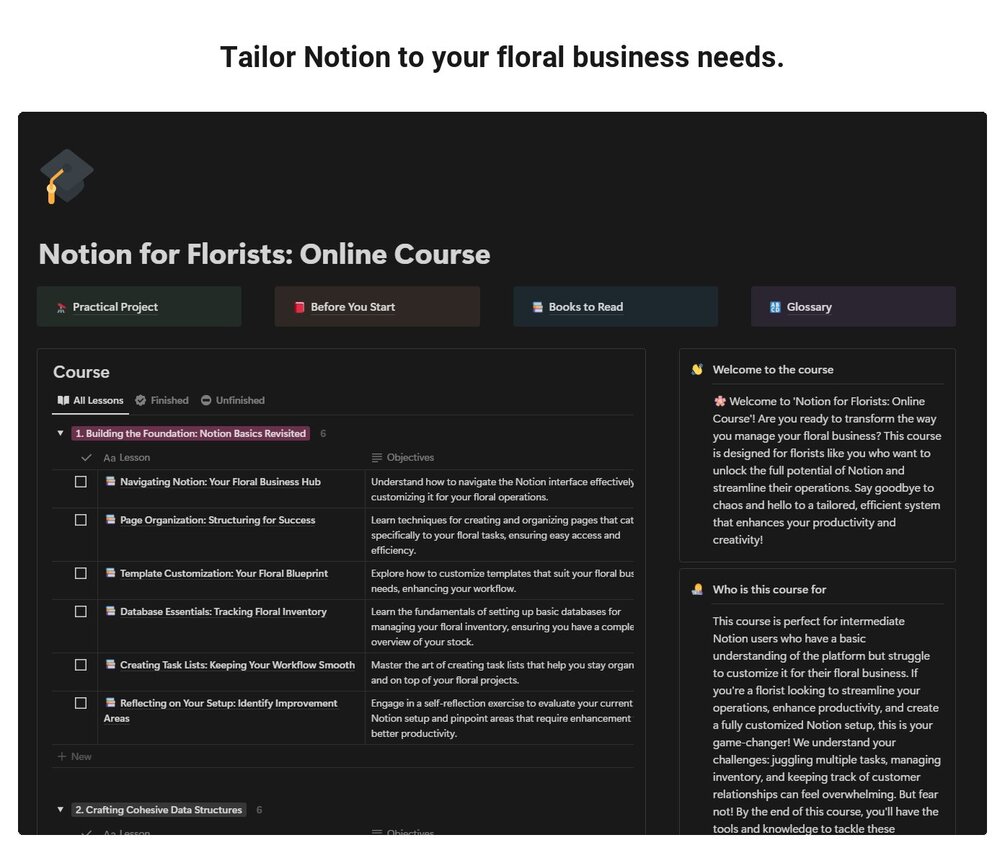Open the Books to Read page
The height and width of the screenshot is (853, 1005).
click(x=615, y=307)
